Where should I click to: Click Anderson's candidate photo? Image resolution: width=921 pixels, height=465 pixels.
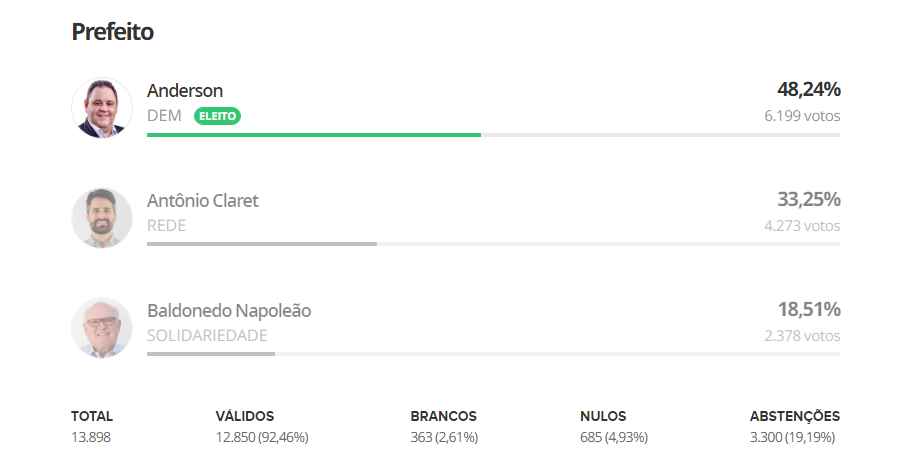tap(102, 108)
